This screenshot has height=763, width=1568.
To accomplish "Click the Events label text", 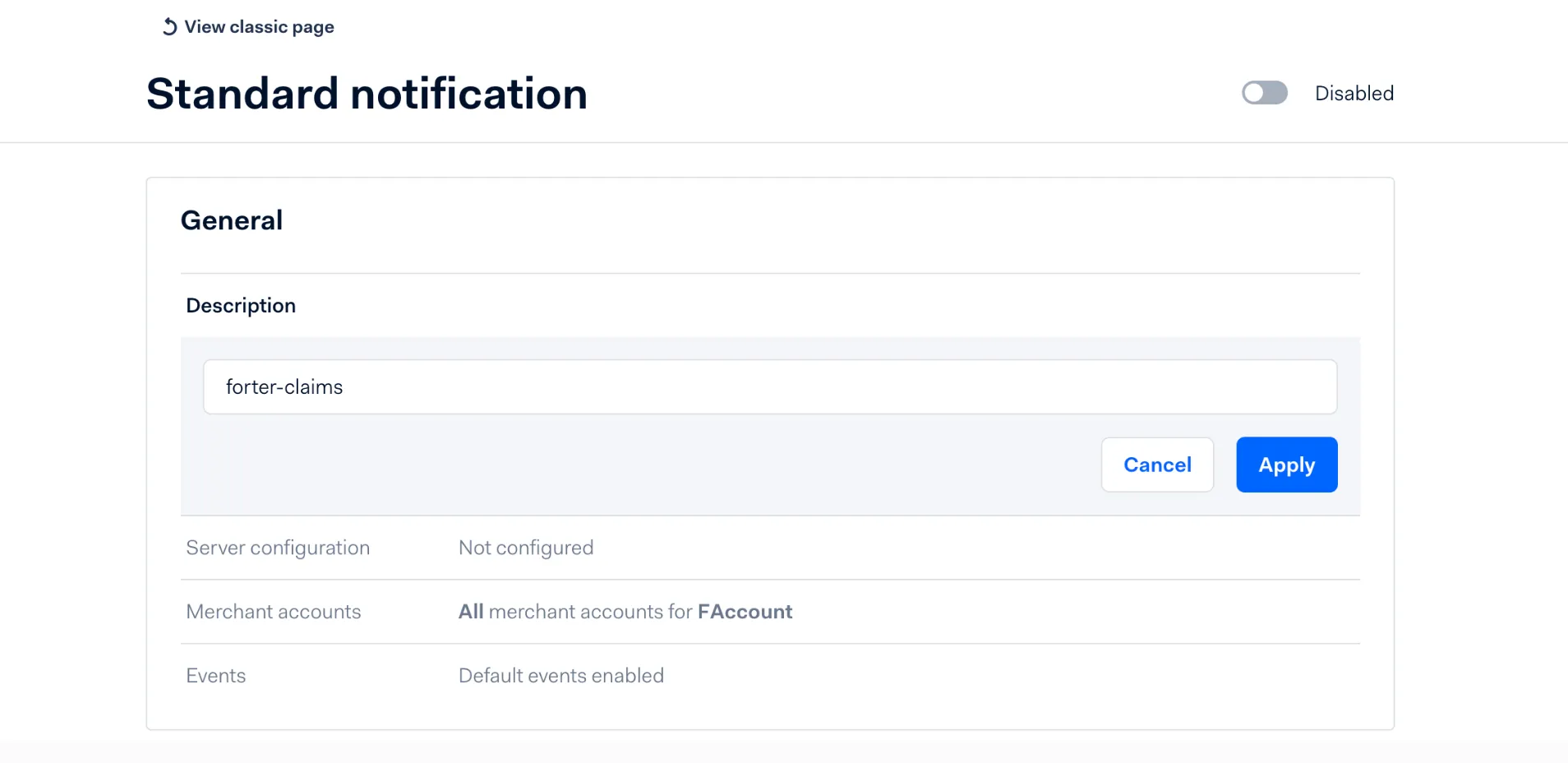I will coord(216,676).
